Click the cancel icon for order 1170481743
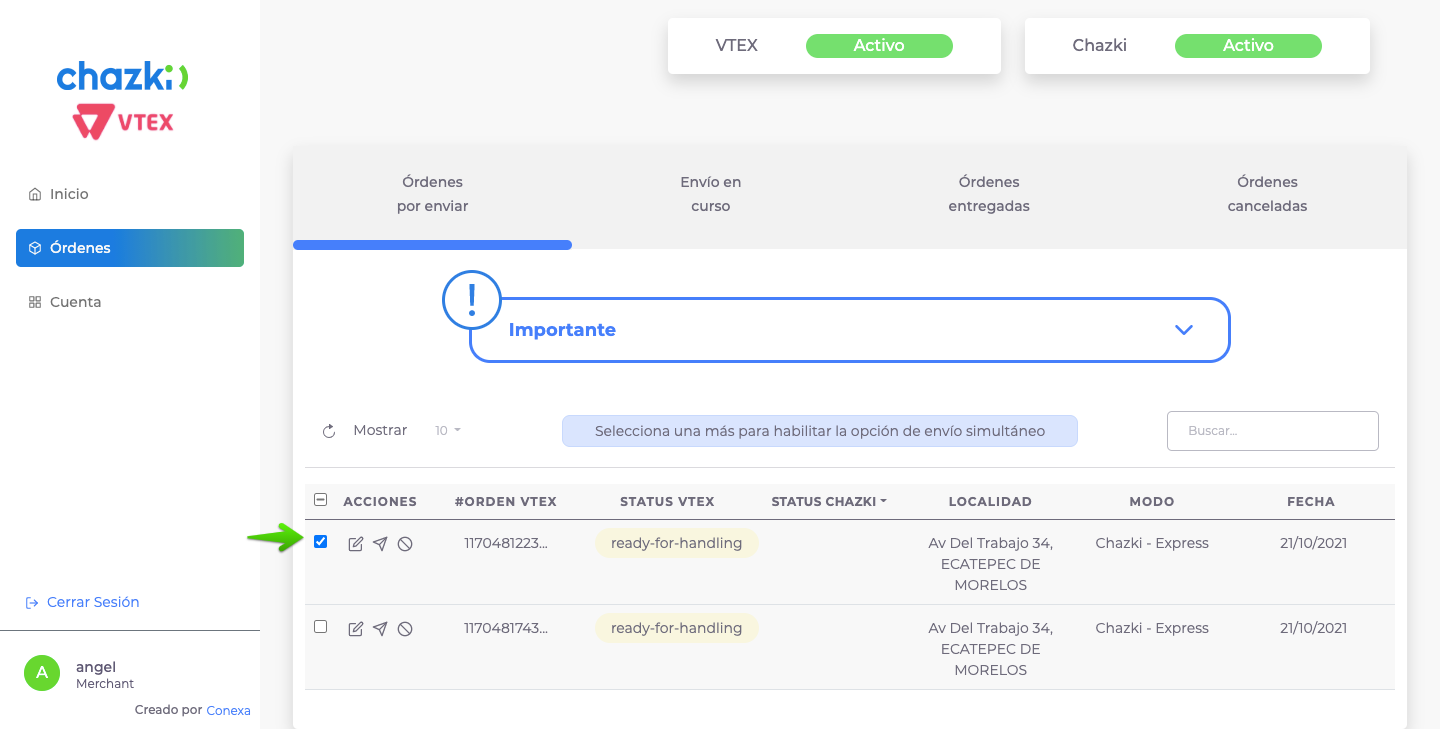This screenshot has height=729, width=1440. (x=405, y=629)
